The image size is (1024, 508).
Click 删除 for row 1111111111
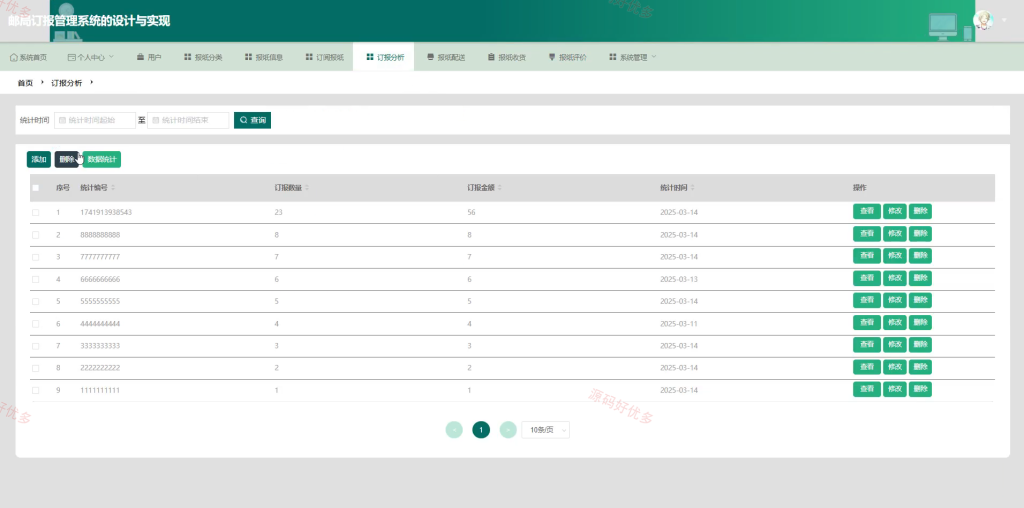920,389
